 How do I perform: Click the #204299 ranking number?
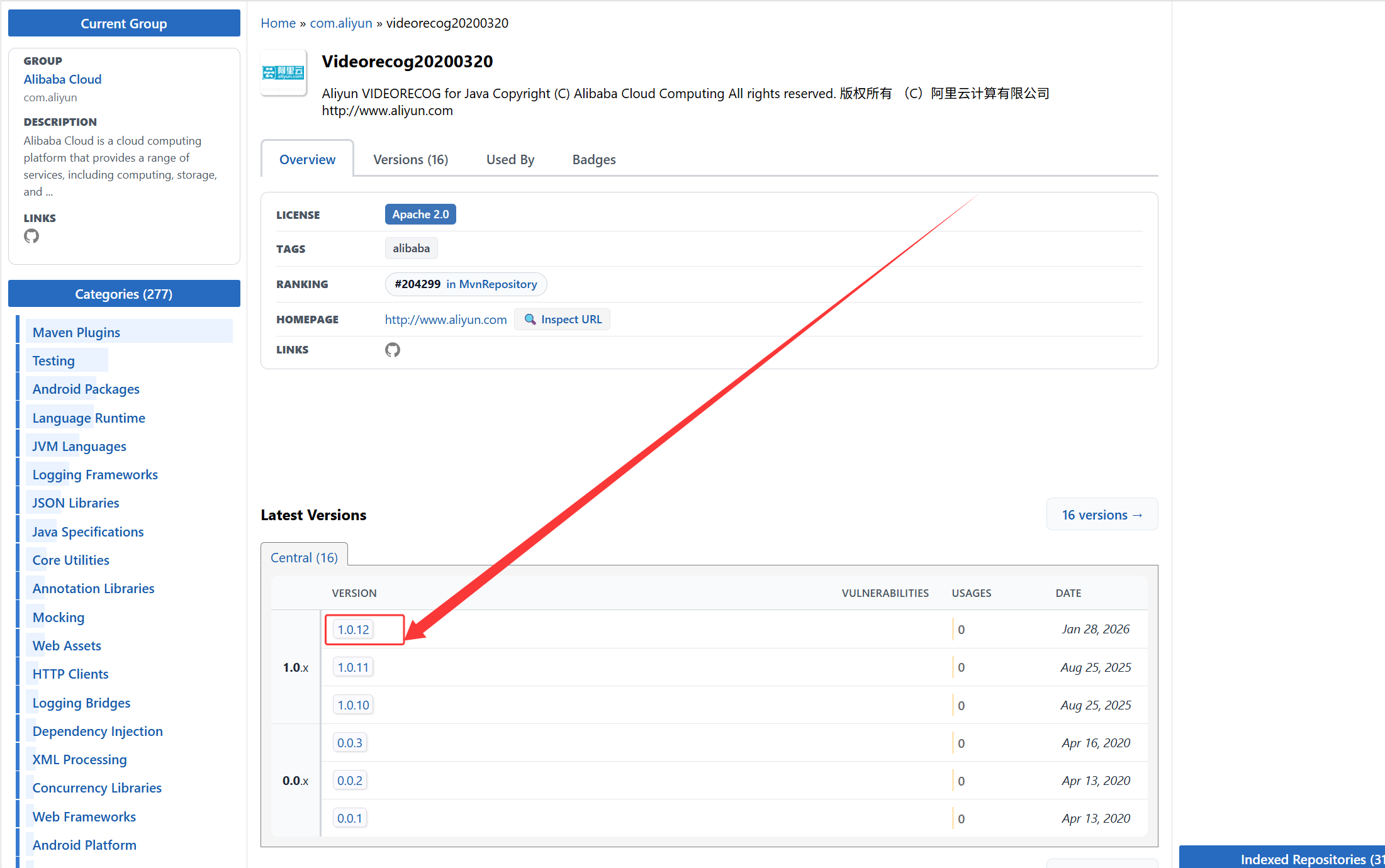tap(417, 284)
